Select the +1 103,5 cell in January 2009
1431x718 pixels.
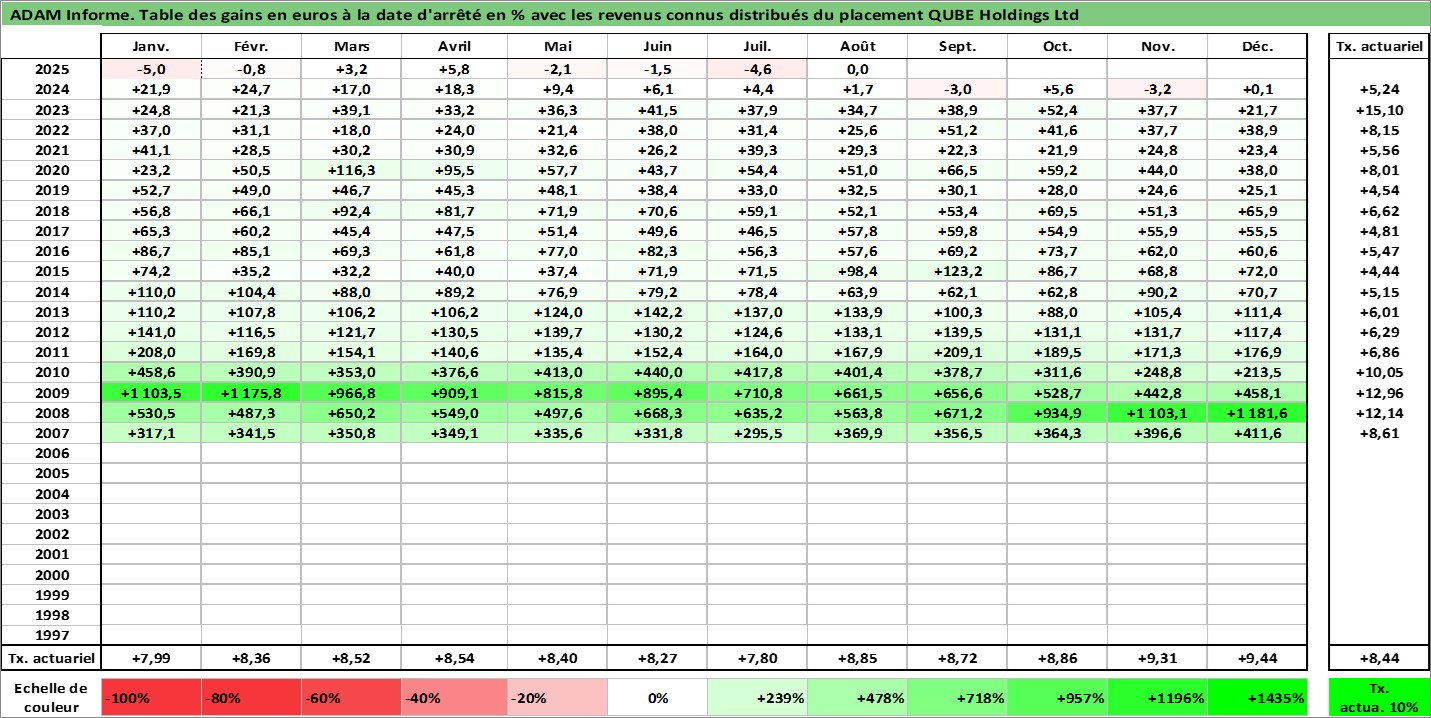[152, 392]
